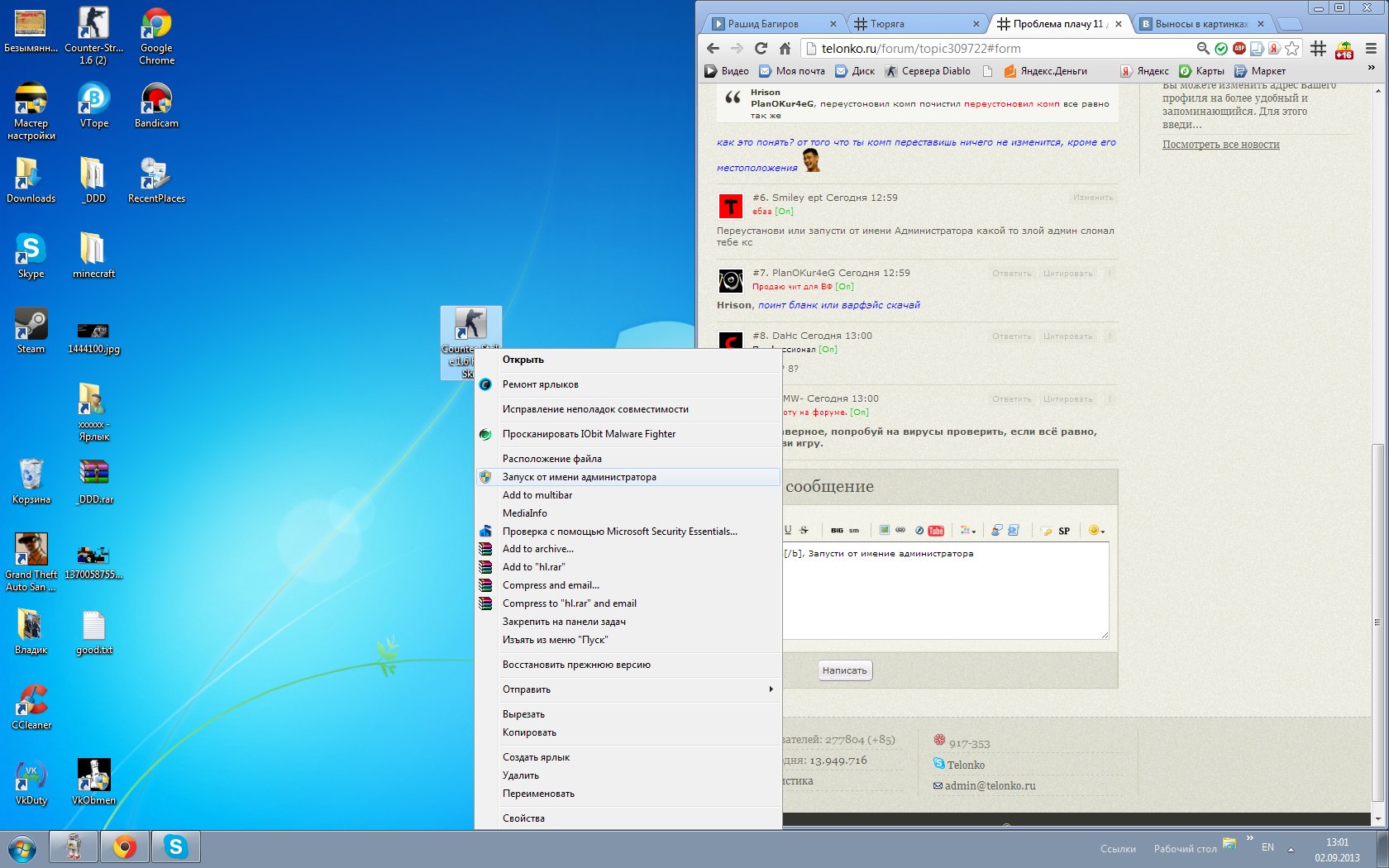Image resolution: width=1389 pixels, height=868 pixels.
Task: Open the Steam desktop icon
Action: (x=31, y=331)
